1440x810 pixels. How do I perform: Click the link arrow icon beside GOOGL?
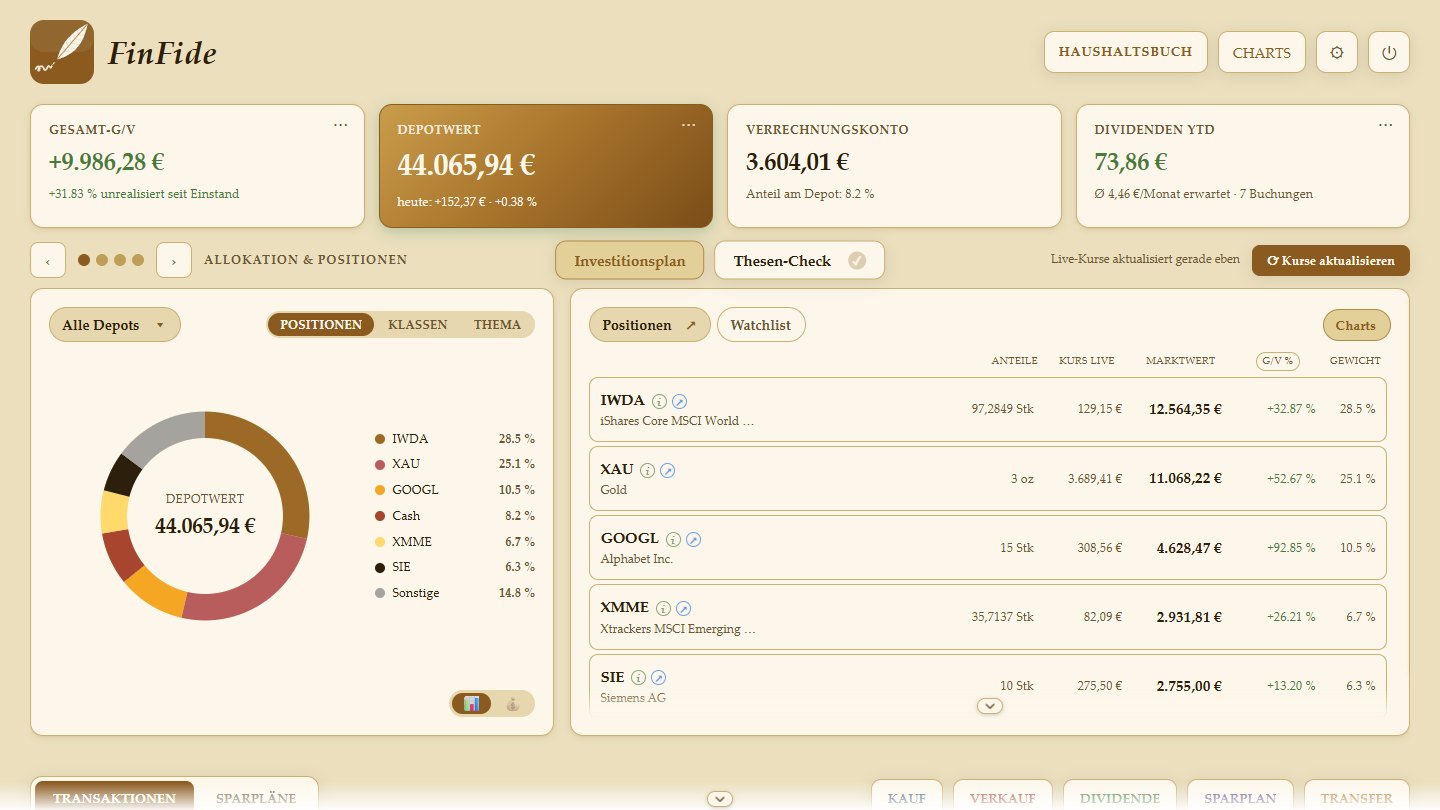[693, 539]
